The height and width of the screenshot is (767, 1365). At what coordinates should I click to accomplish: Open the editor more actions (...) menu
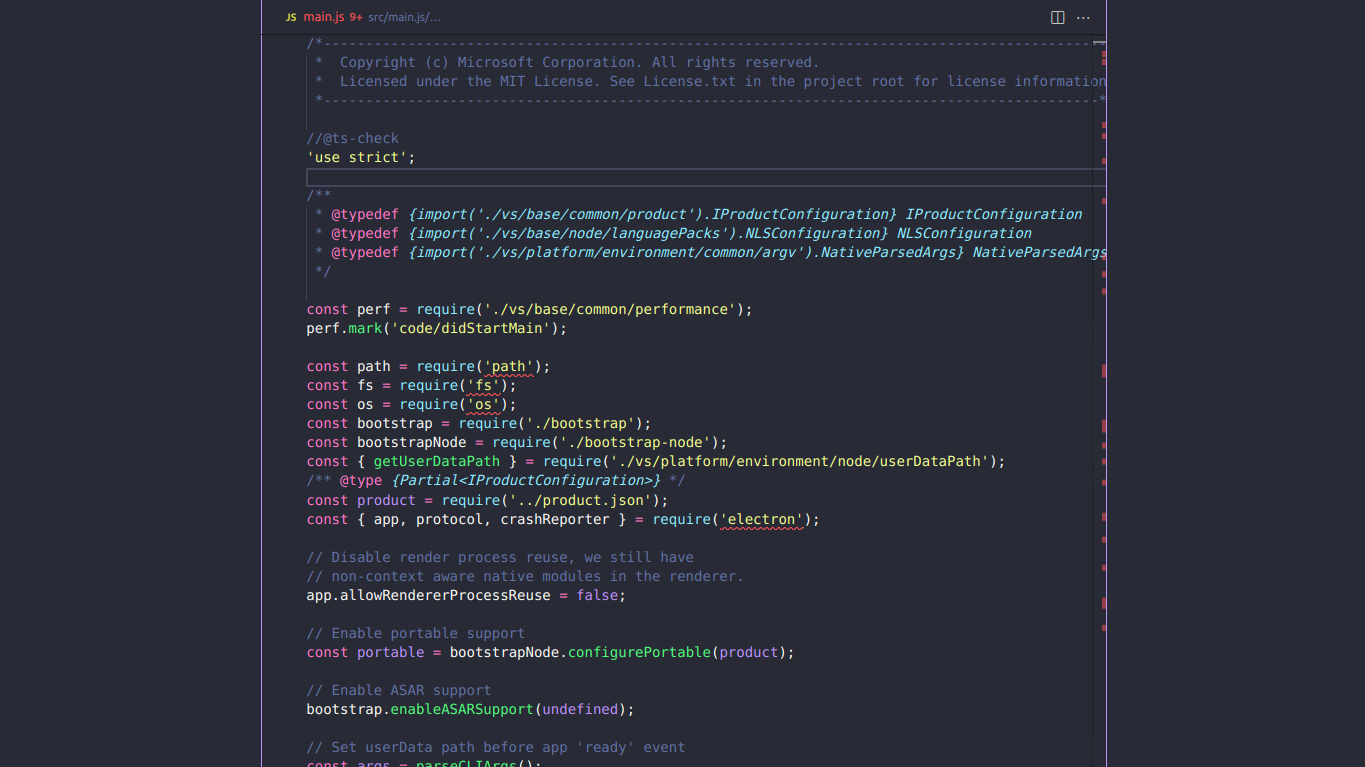(x=1083, y=17)
